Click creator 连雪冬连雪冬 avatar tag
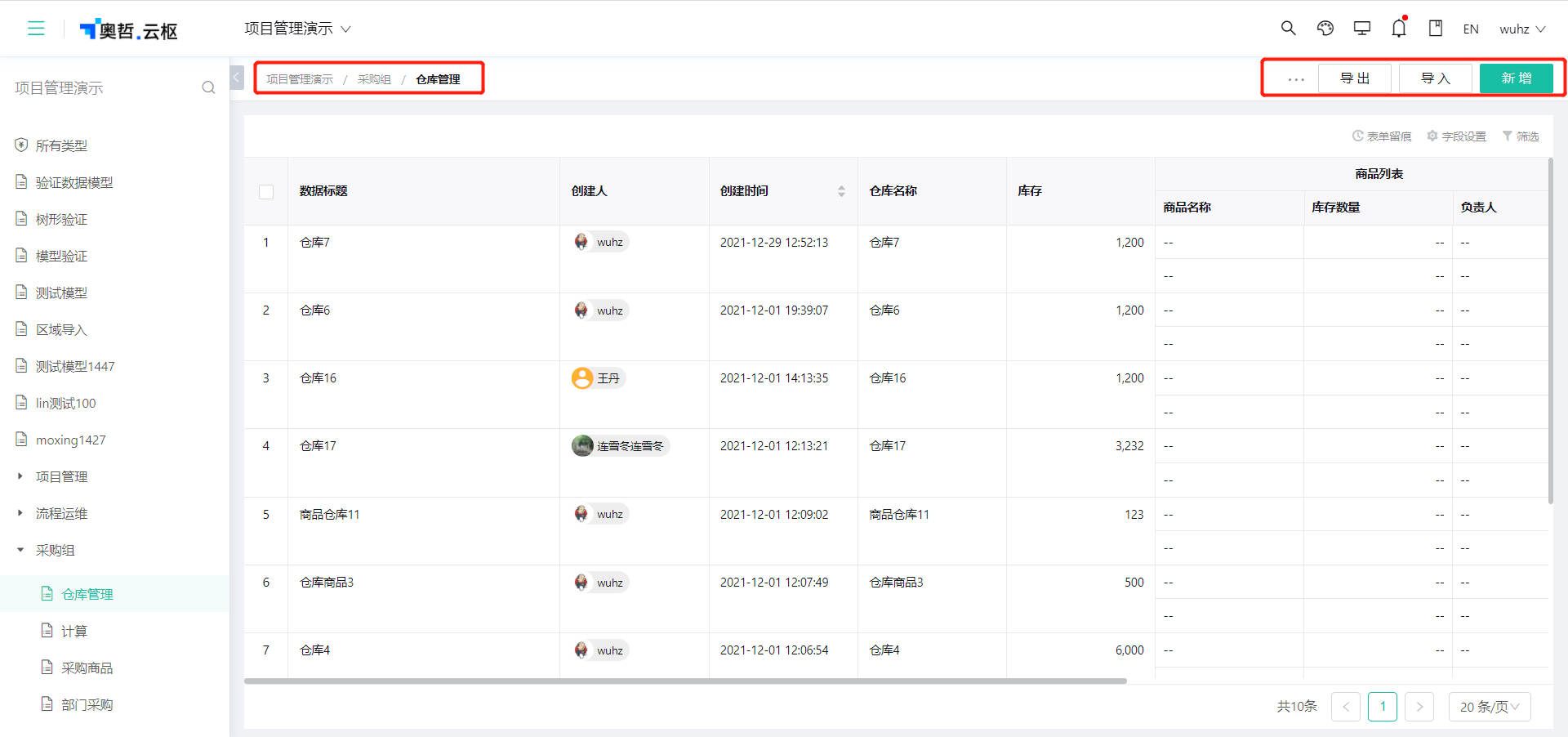 [620, 446]
